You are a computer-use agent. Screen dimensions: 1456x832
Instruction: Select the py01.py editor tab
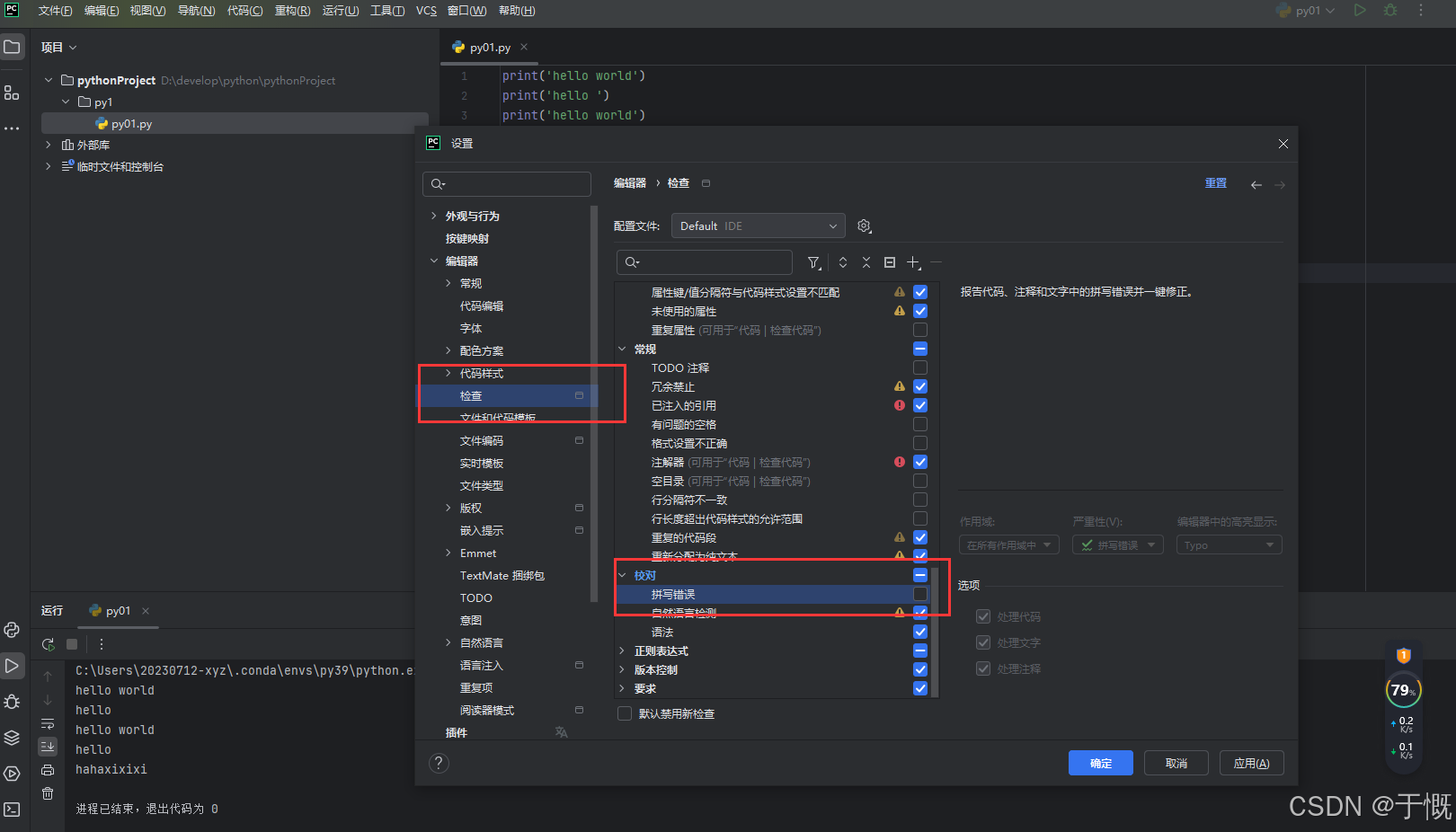pos(490,48)
